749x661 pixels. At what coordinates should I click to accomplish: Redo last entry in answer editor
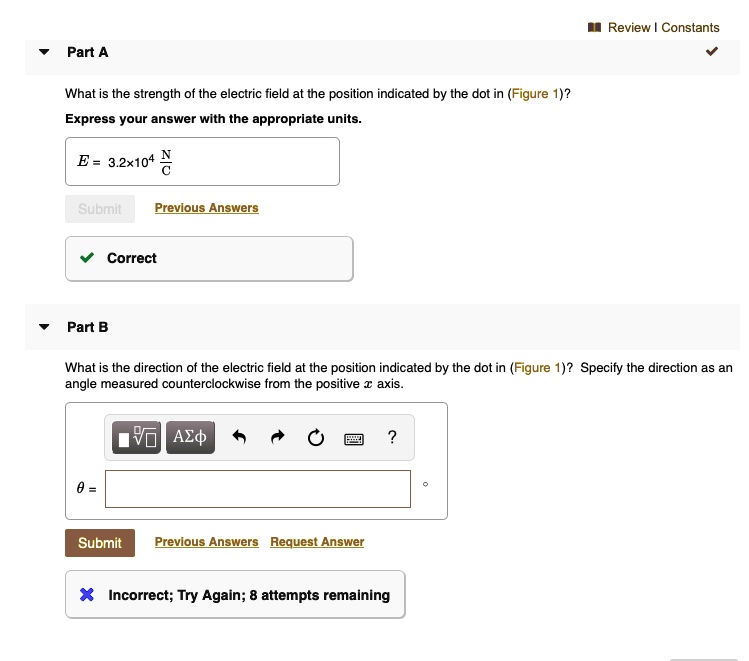[x=278, y=437]
